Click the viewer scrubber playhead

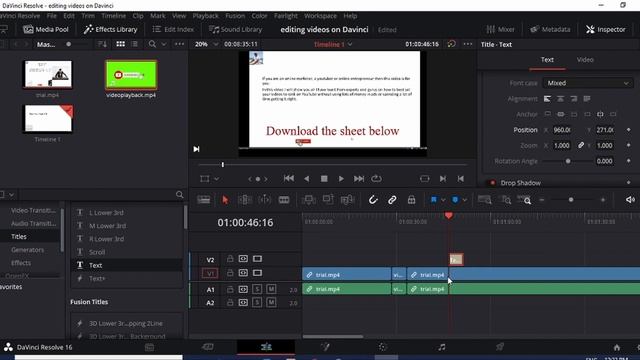(x=222, y=164)
